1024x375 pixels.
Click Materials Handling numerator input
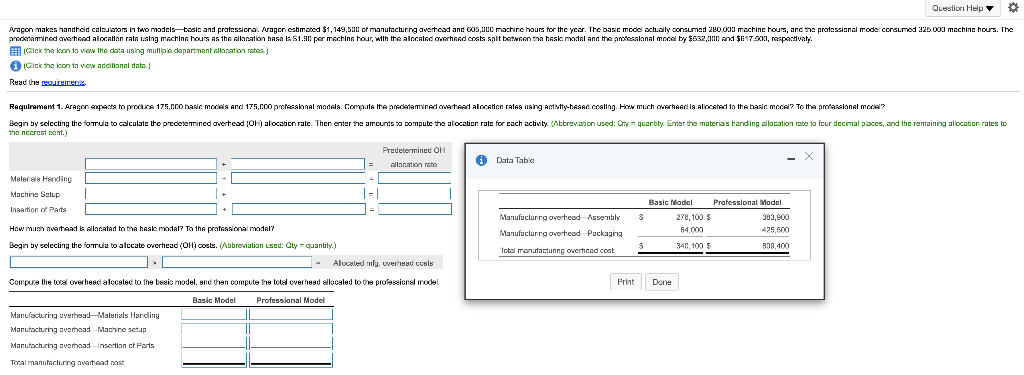(x=152, y=178)
